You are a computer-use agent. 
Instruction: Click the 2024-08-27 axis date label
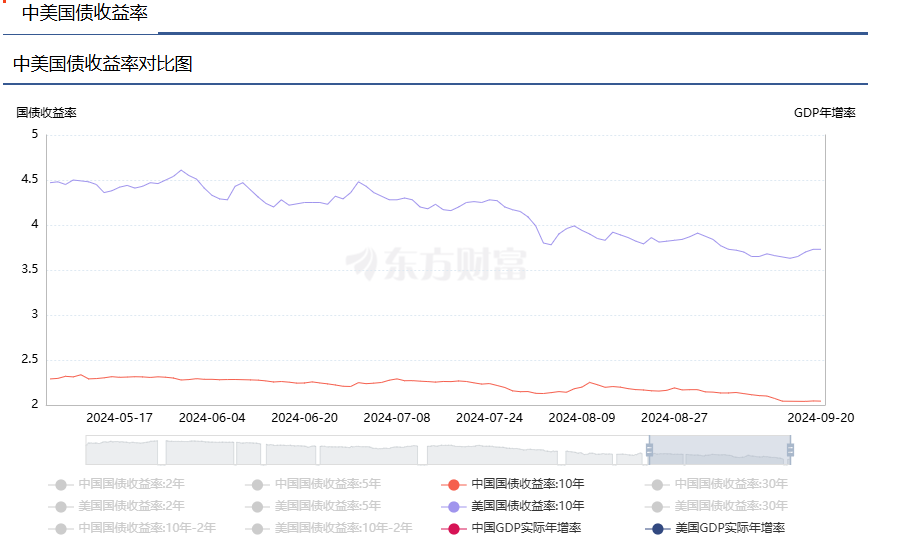[x=675, y=418]
